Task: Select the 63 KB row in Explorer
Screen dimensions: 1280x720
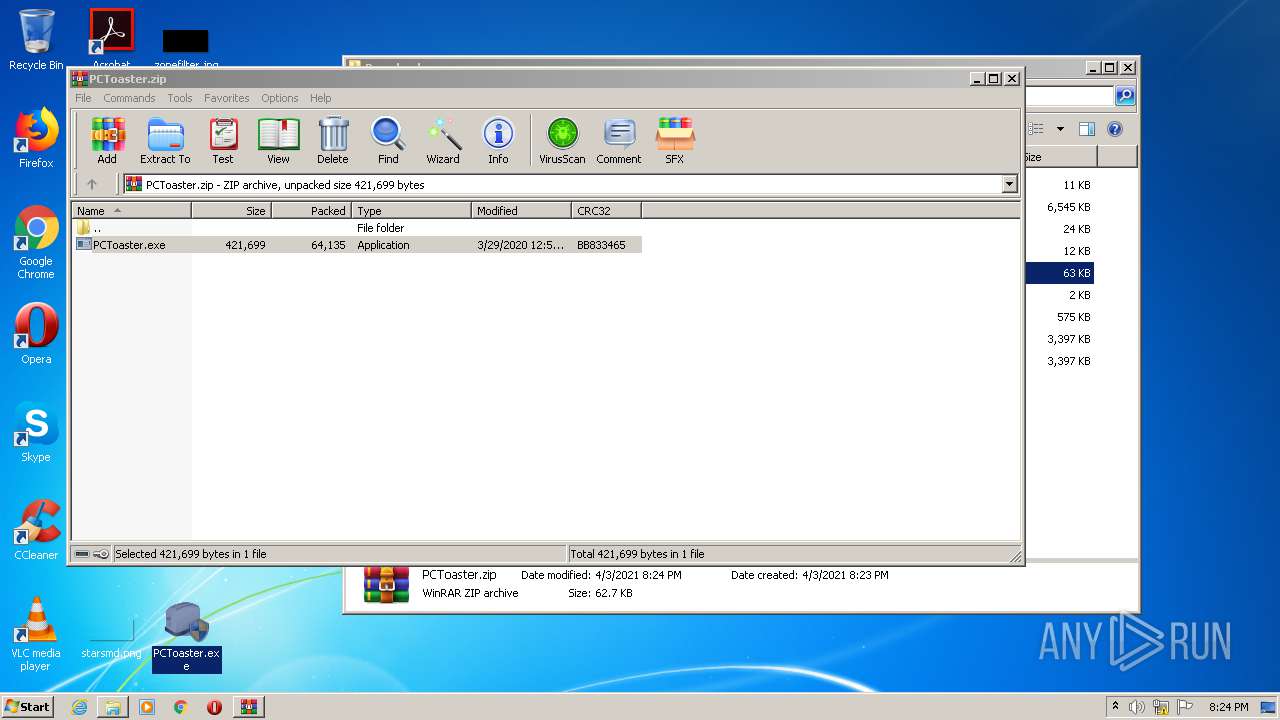Action: click(1059, 273)
